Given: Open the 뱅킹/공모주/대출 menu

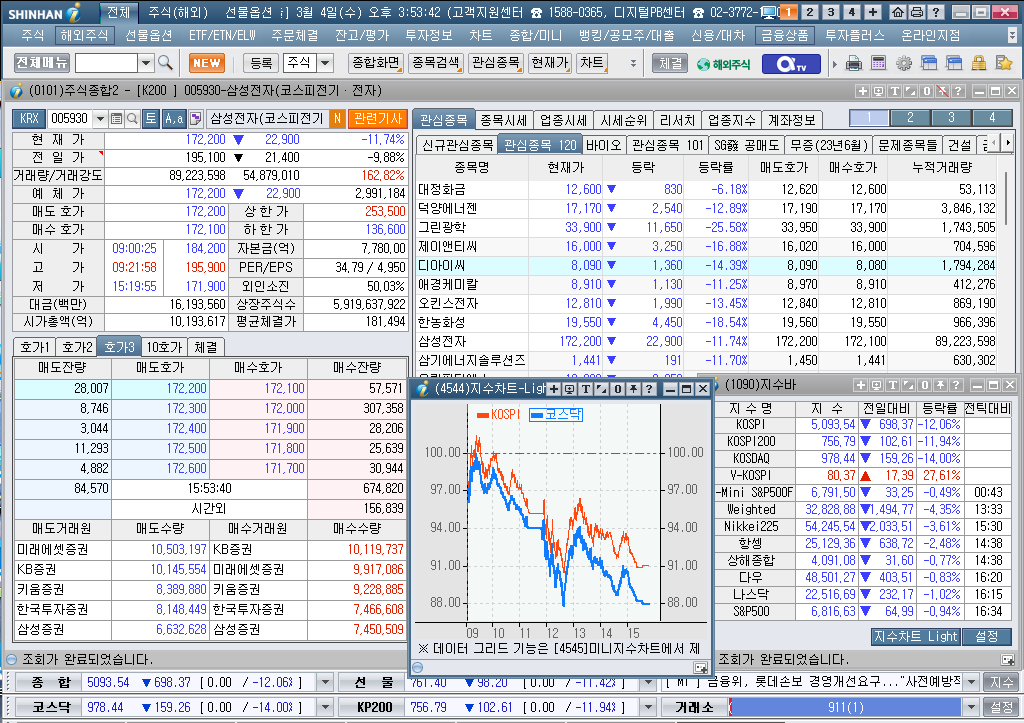Looking at the screenshot, I should point(626,35).
